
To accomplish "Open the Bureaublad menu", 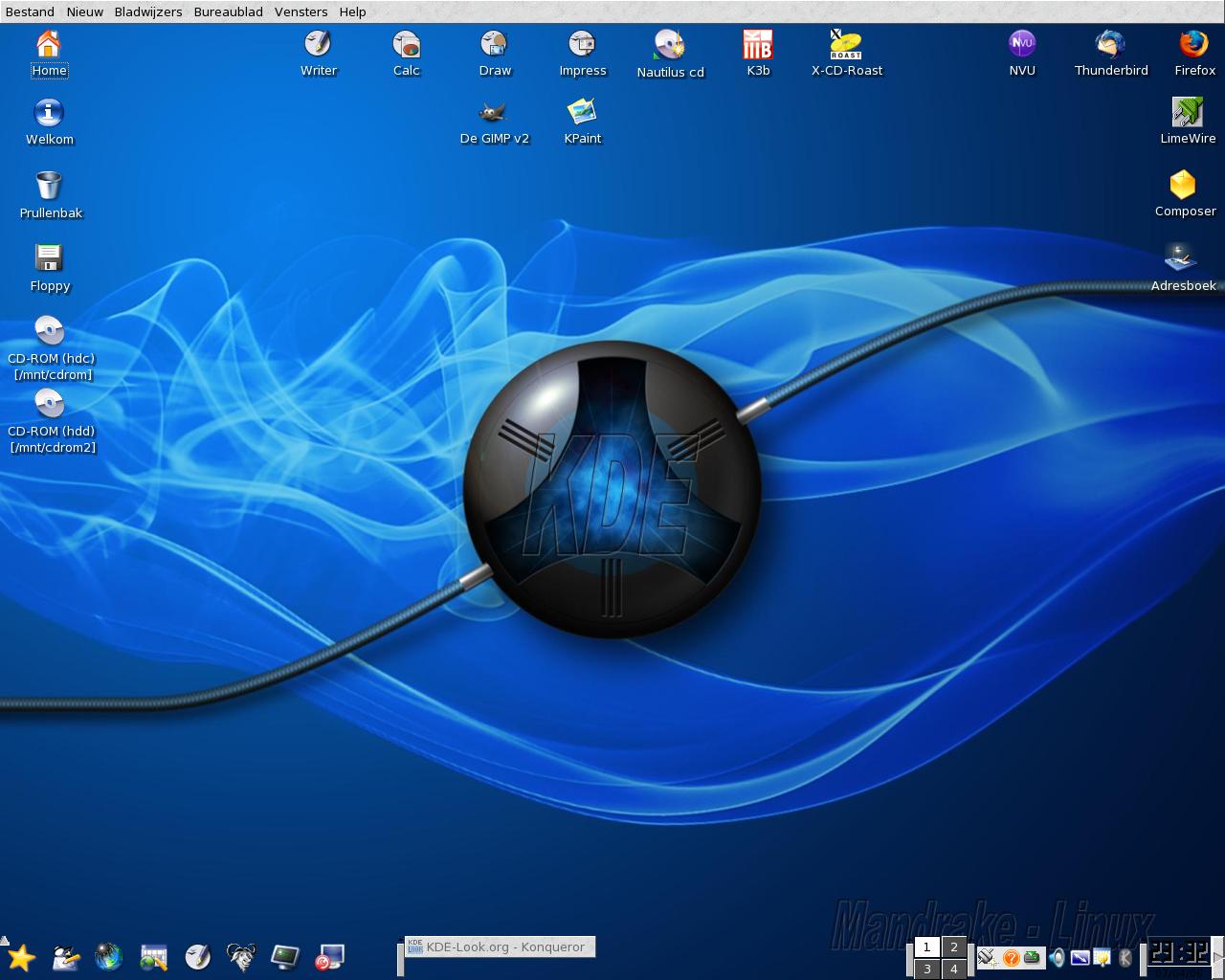I will [228, 11].
